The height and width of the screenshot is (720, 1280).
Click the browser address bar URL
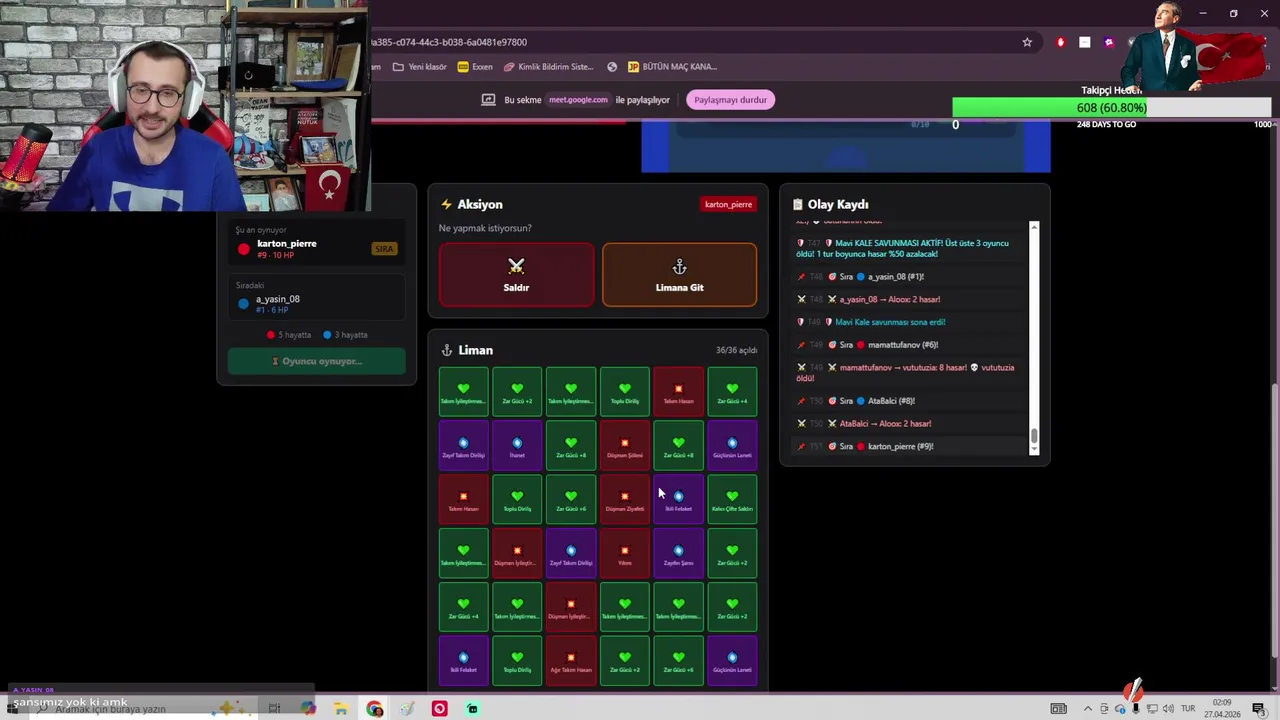click(x=449, y=42)
